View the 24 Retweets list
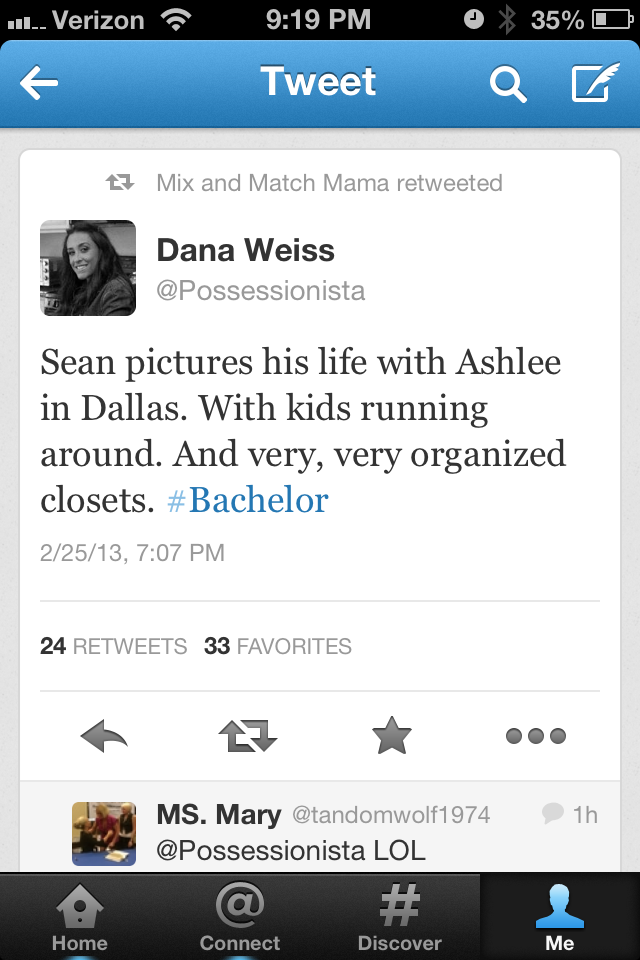 point(113,646)
